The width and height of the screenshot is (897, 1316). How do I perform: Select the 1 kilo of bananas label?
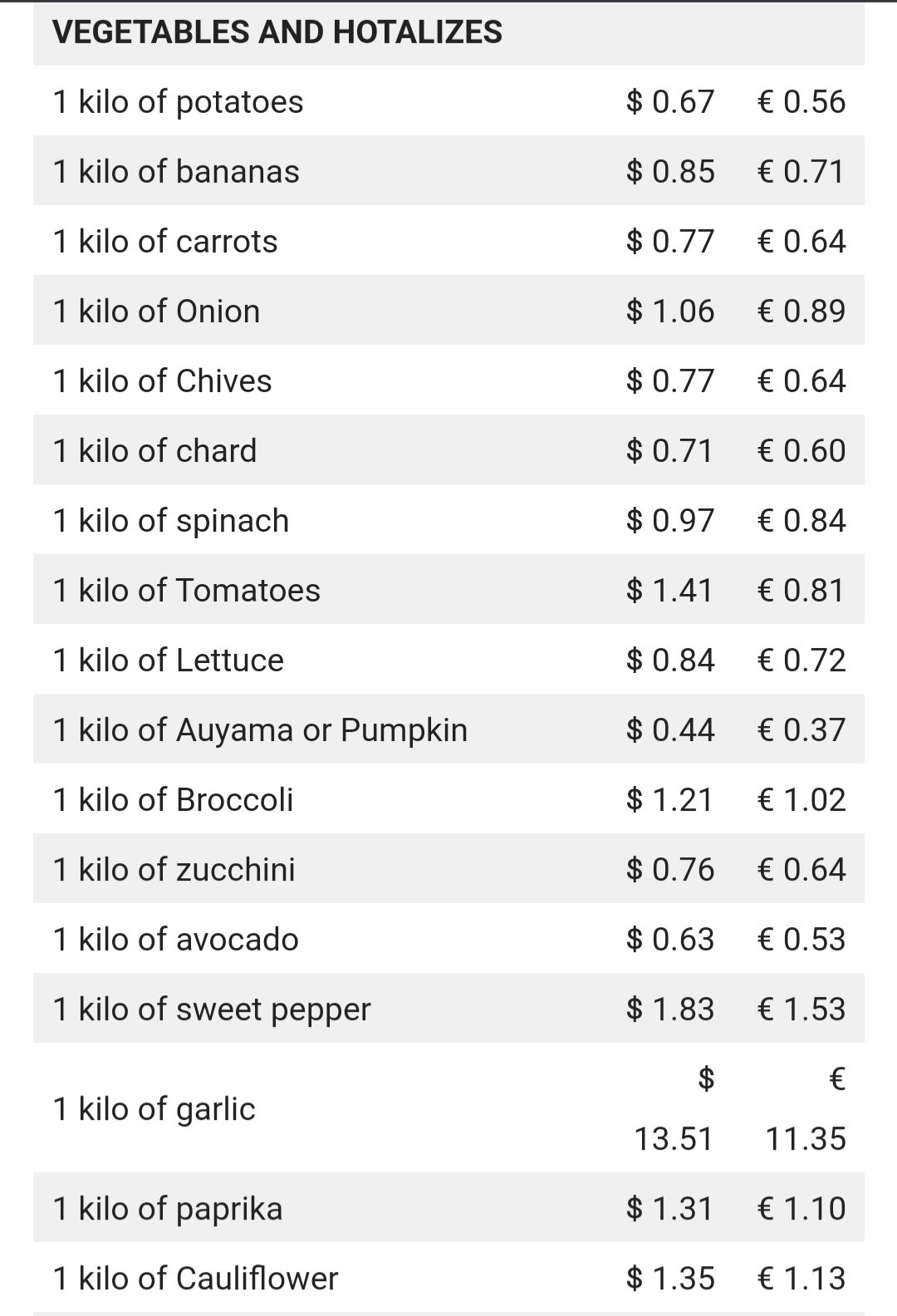[176, 171]
